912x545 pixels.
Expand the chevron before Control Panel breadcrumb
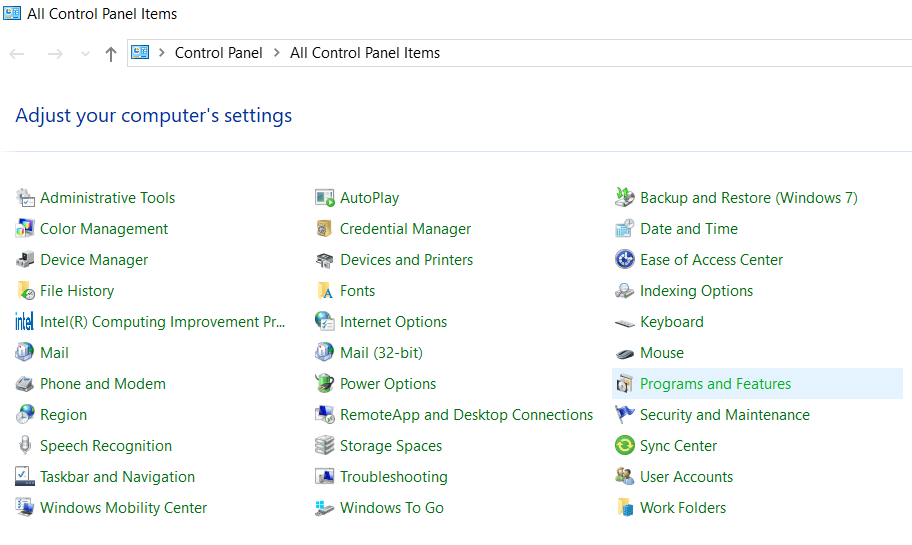tap(161, 53)
